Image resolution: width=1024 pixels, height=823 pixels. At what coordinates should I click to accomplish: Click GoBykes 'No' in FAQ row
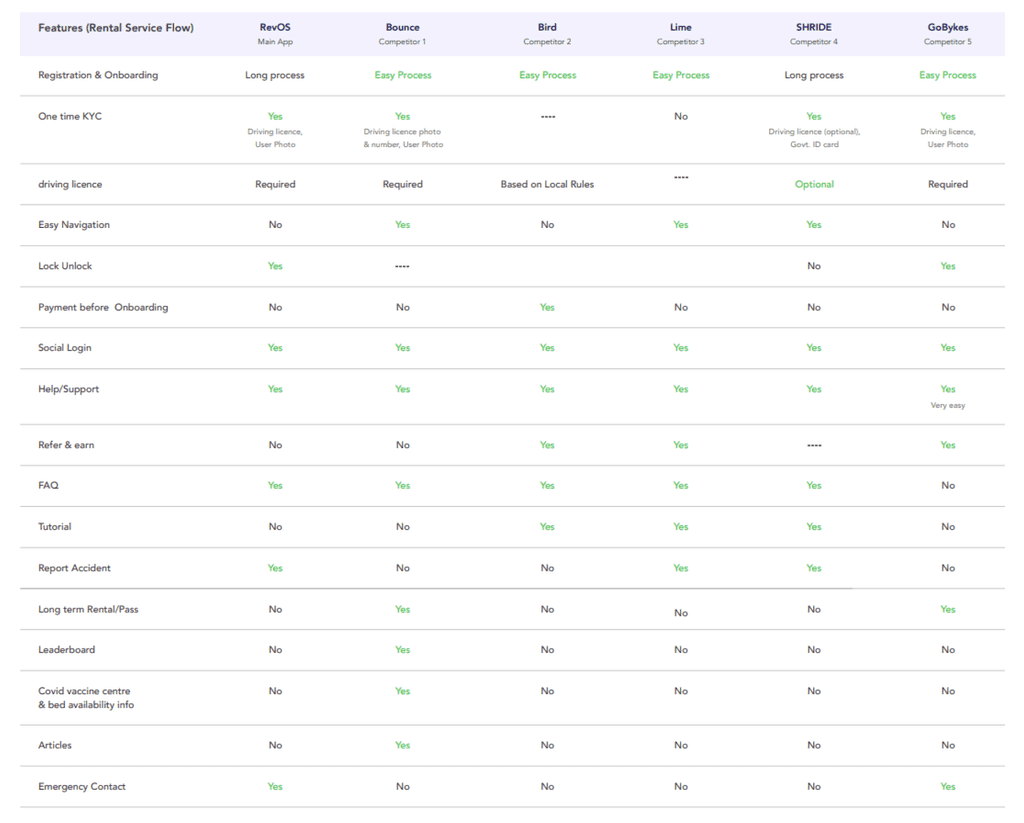point(948,485)
